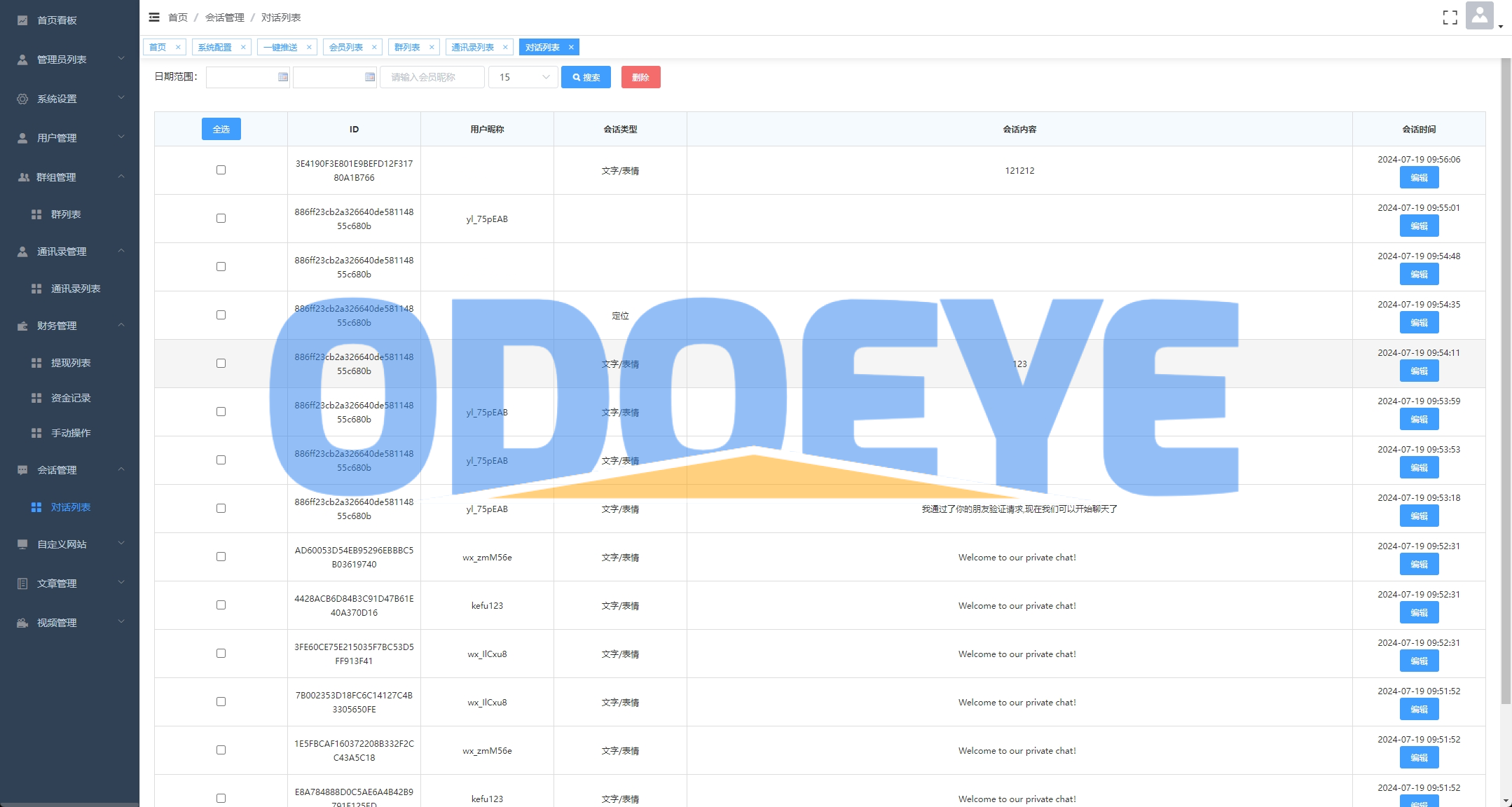Viewport: 1512px width, 807px height.
Task: Collapse the 财务管理 sidebar menu
Action: click(121, 325)
